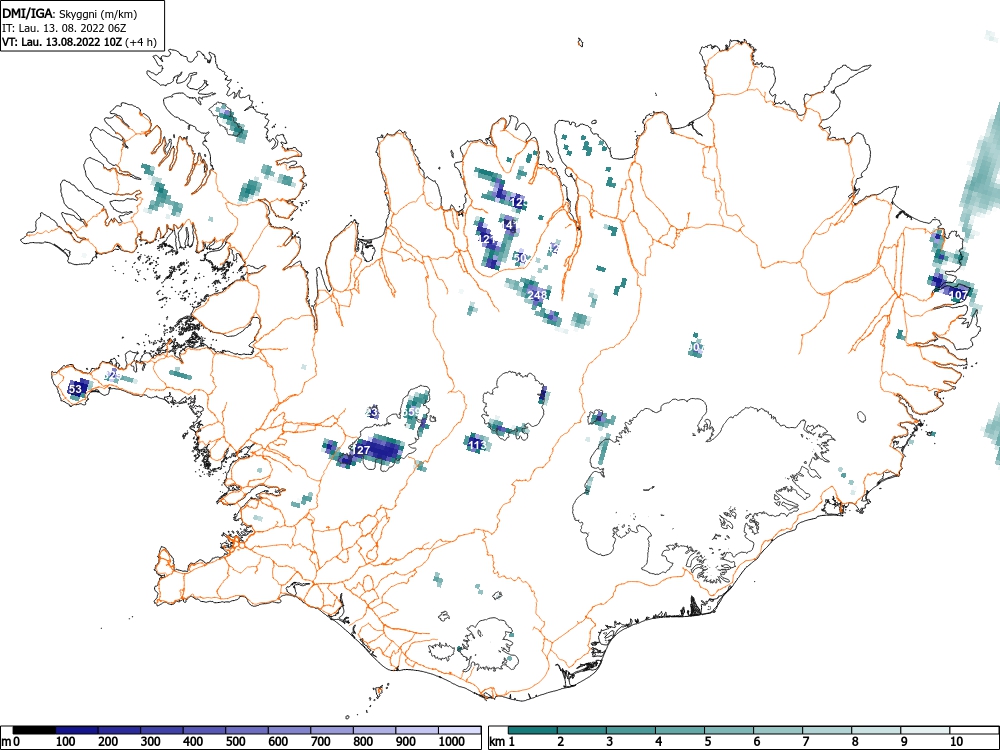
Task: Click the '9' label on the km scale
Action: [904, 742]
